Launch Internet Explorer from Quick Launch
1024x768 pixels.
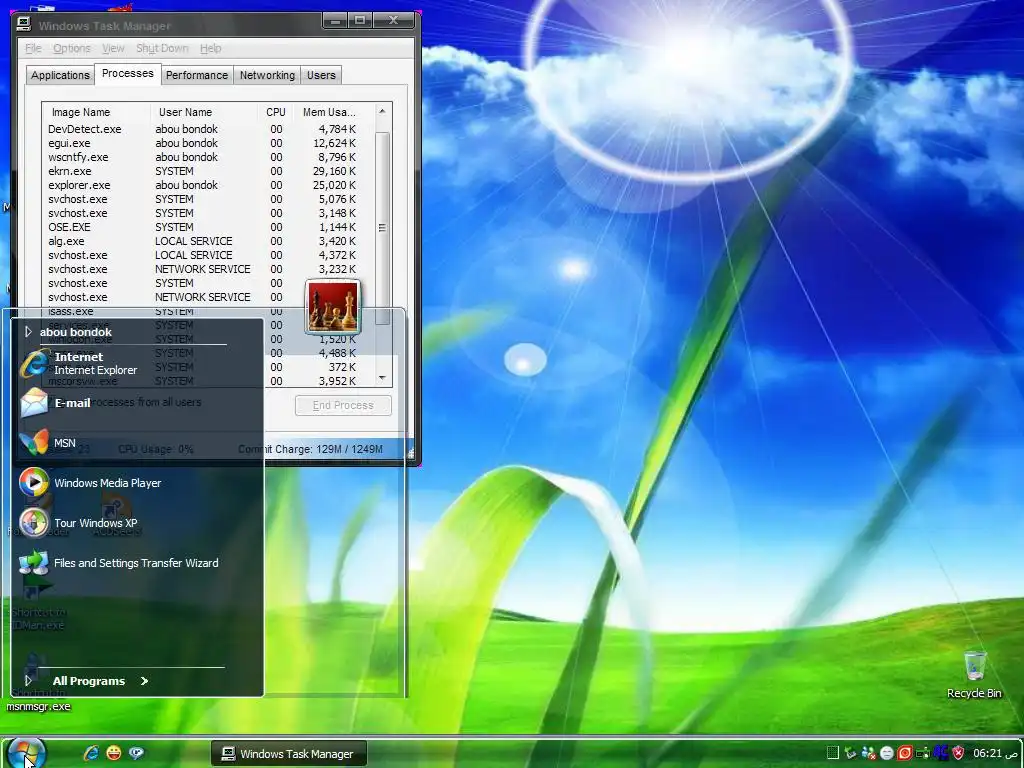click(x=91, y=753)
